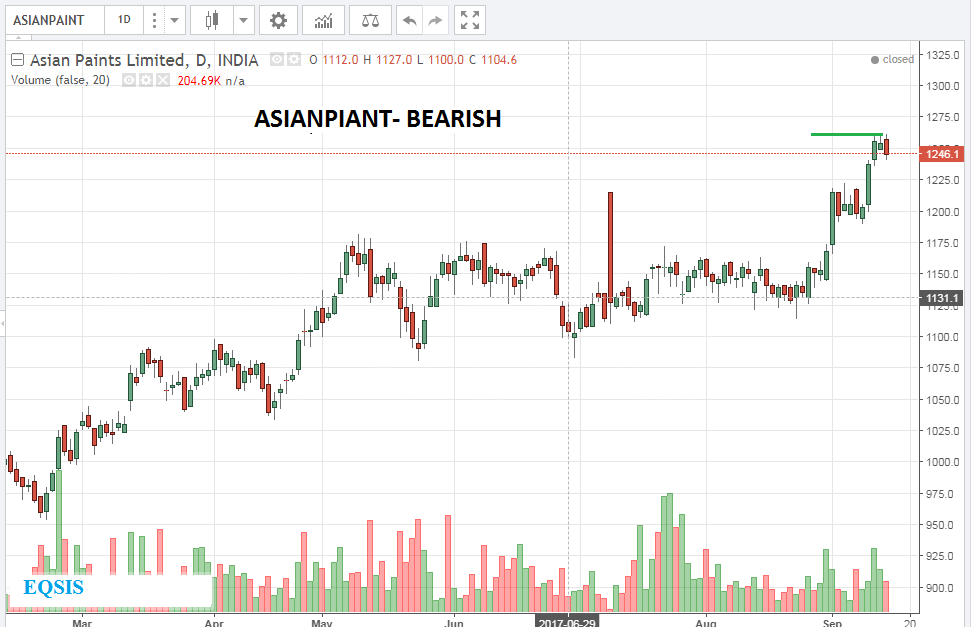Click the red 1246.1 current price label

pyautogui.click(x=942, y=154)
